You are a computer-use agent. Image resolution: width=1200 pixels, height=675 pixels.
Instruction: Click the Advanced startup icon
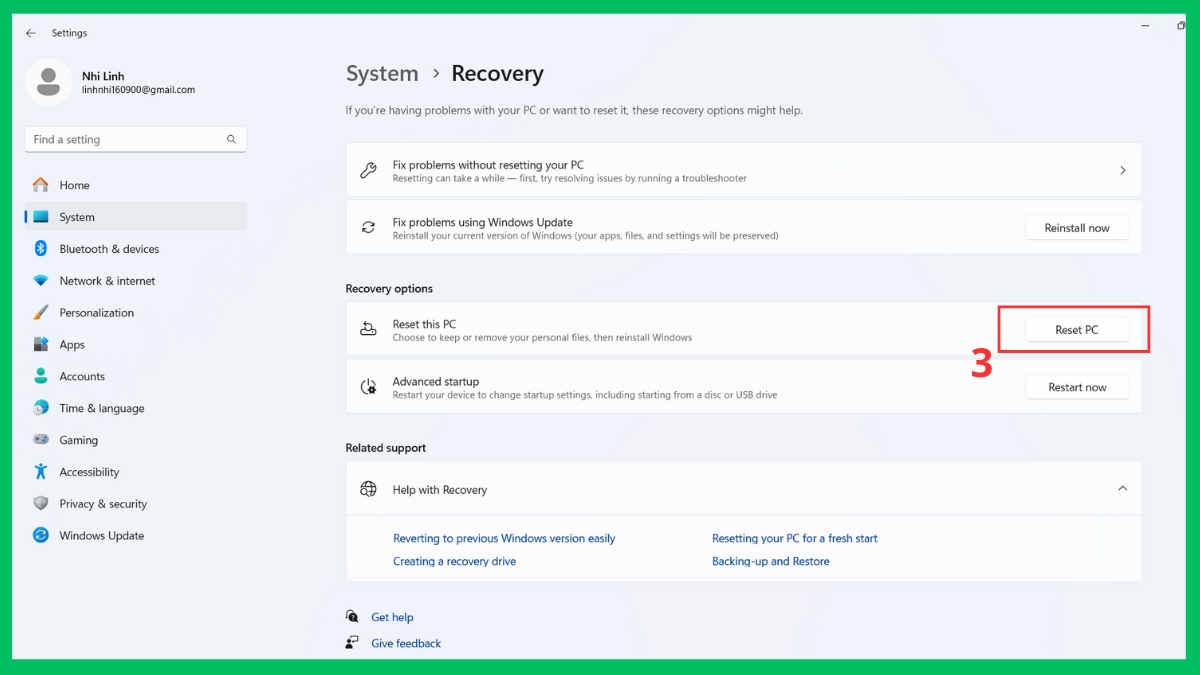[368, 387]
